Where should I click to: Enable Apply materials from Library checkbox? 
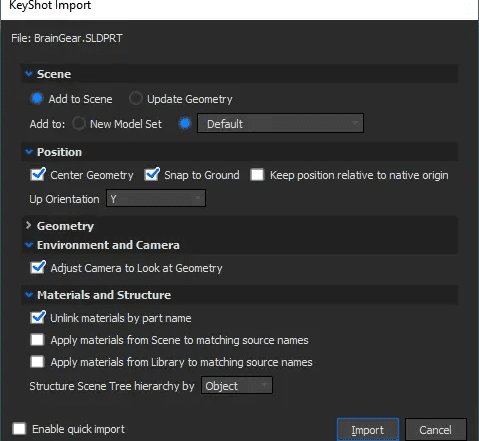(x=37, y=362)
